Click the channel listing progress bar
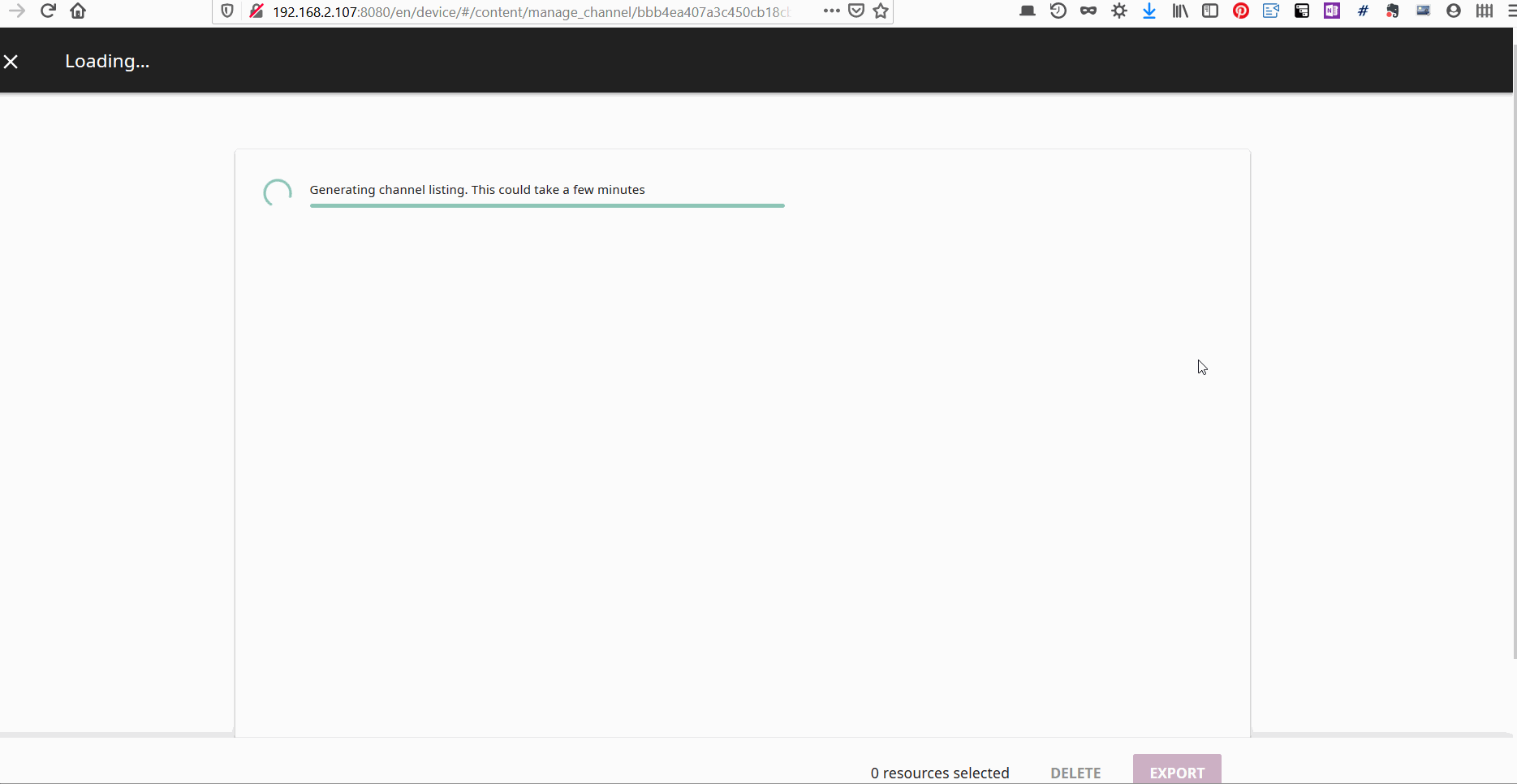 coord(547,205)
